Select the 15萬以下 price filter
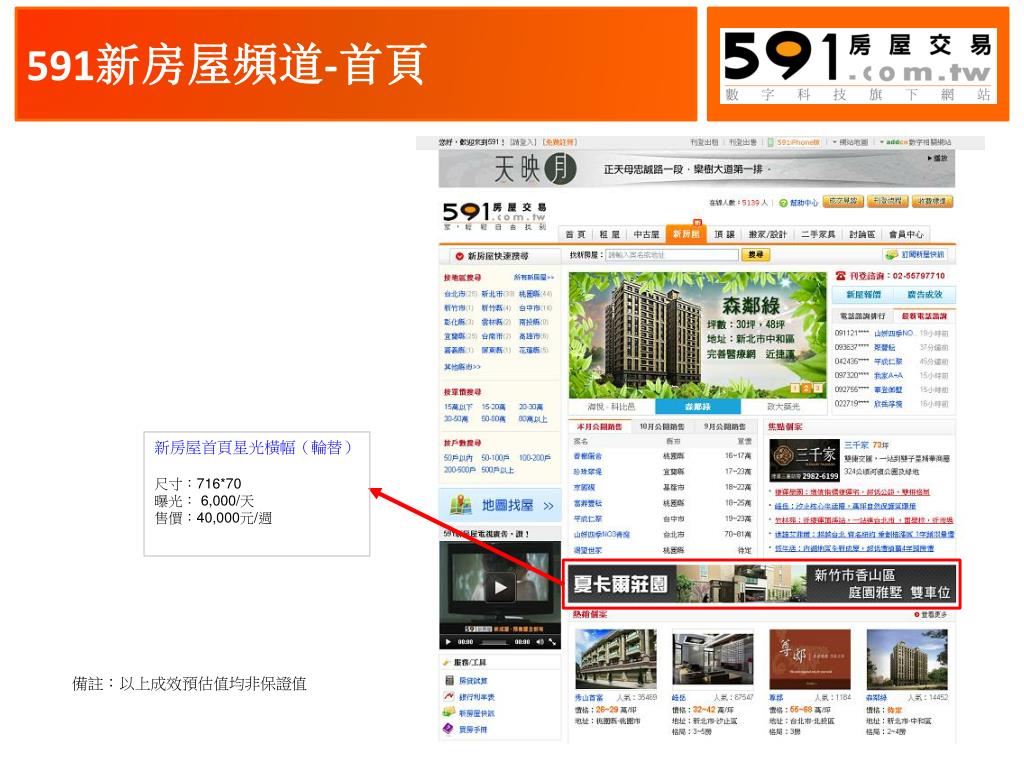 [x=458, y=407]
